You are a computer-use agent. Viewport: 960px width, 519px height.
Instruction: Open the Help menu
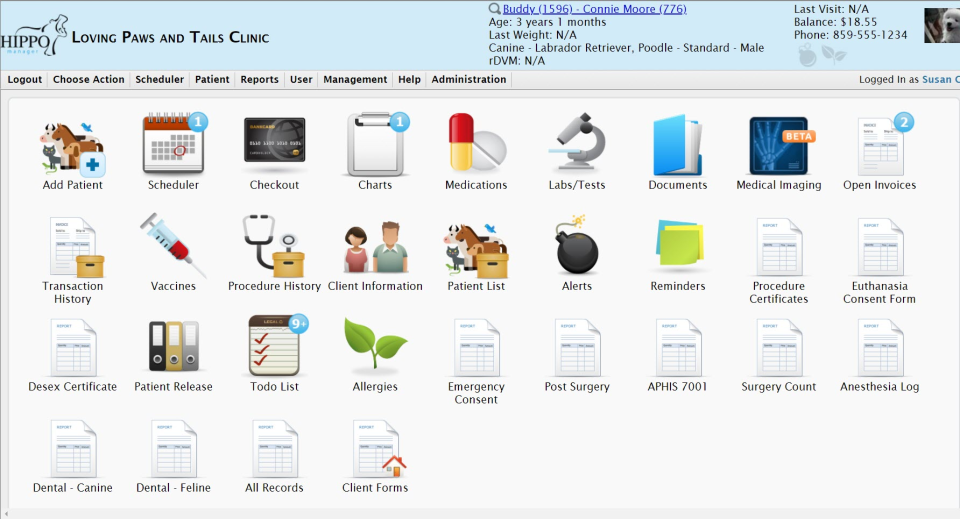(410, 80)
